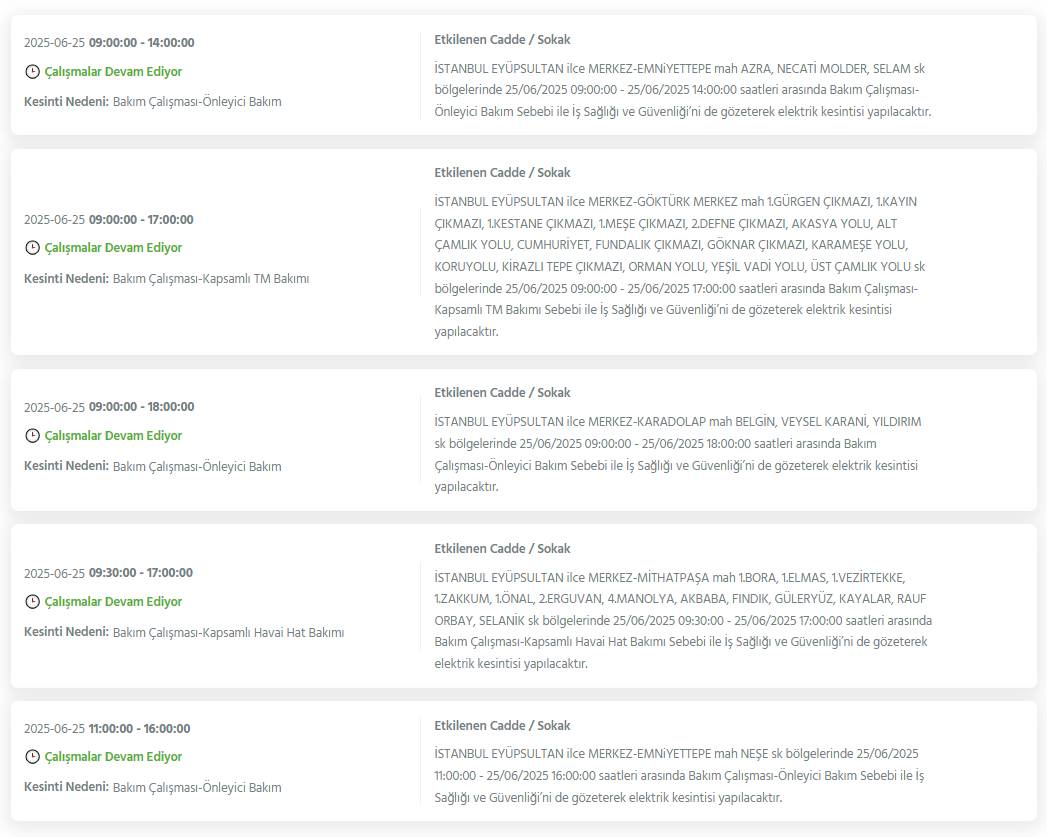Click clock icon in 09:00-17:00 Göktürk outage card

(x=32, y=248)
